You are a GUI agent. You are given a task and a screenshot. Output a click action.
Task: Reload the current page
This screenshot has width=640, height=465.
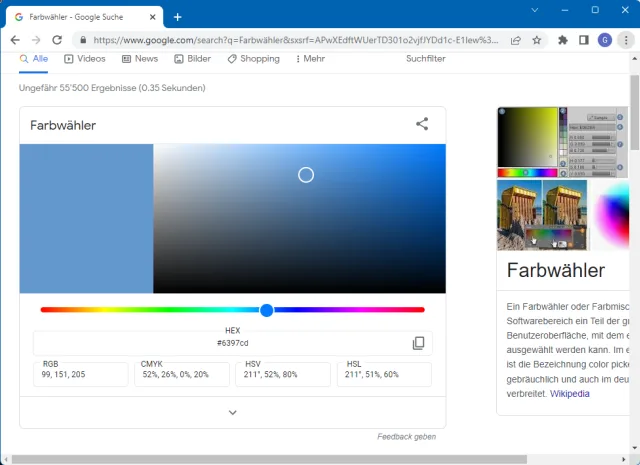pos(58,40)
